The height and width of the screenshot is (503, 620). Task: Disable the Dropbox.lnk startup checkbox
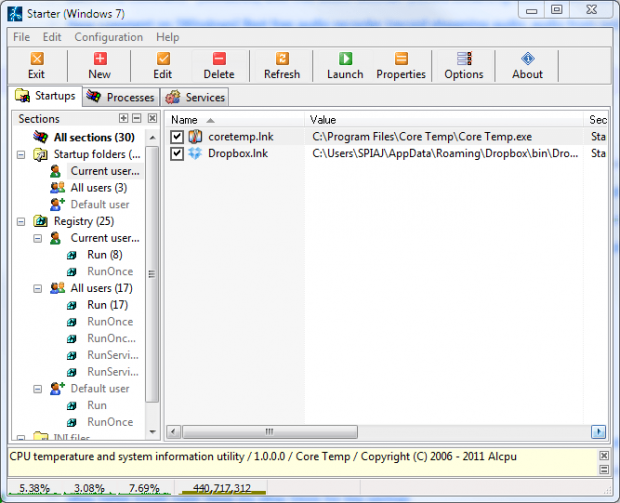point(177,154)
